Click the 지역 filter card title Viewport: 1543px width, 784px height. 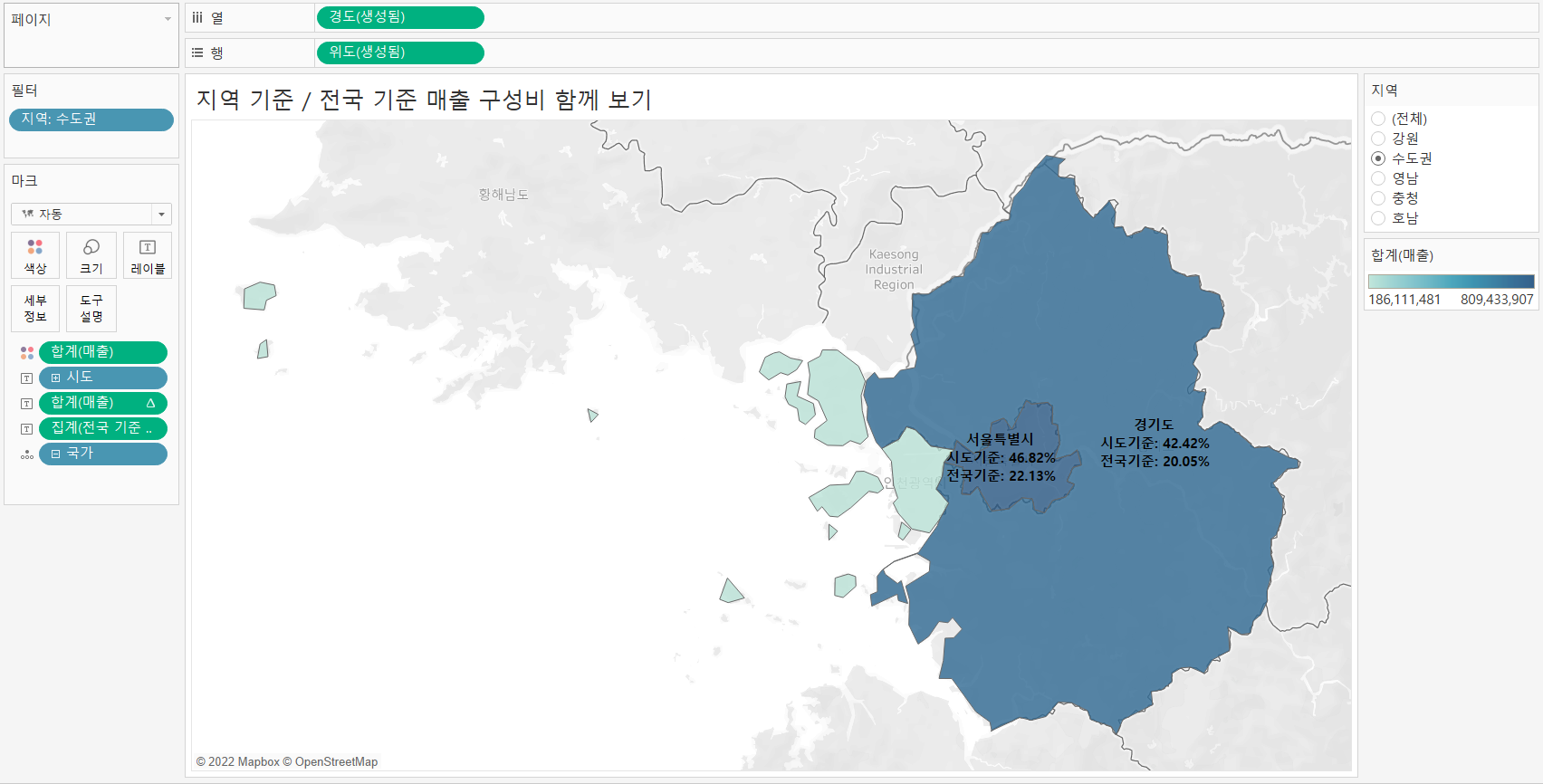[1385, 91]
